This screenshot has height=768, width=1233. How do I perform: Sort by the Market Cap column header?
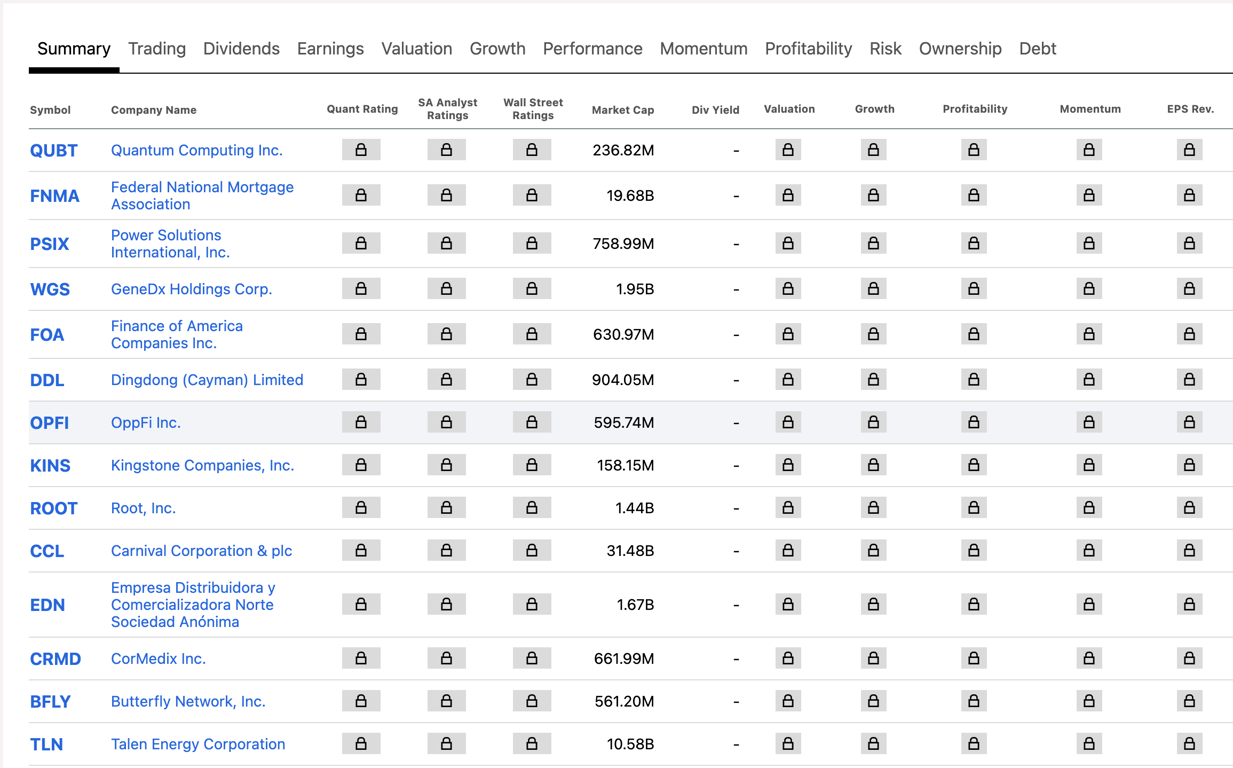[623, 110]
